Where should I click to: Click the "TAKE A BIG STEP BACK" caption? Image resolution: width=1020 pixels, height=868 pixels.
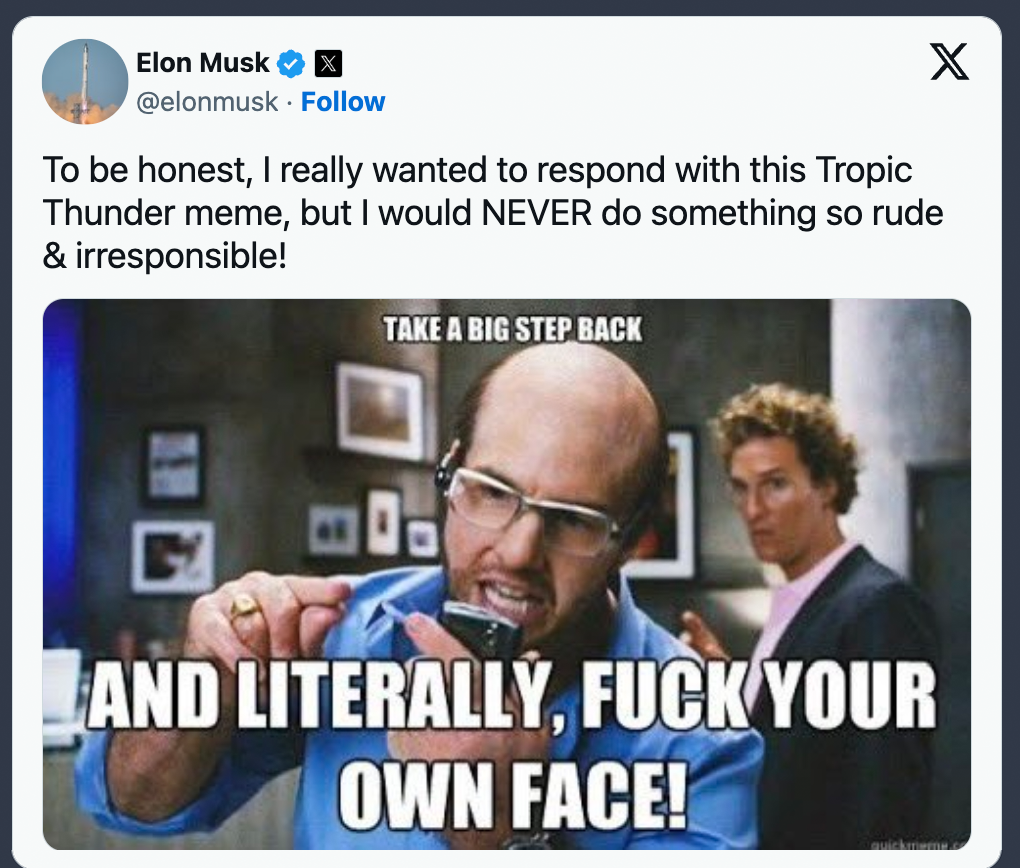coord(512,330)
